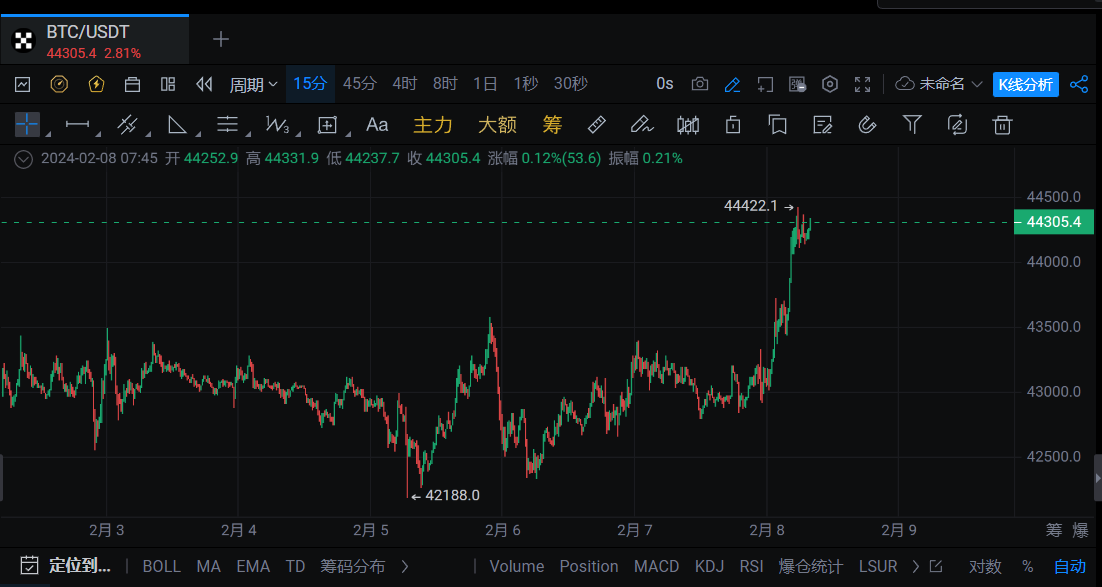This screenshot has width=1102, height=587.
Task: Collapse the candle info header chevron
Action: [x=23, y=158]
